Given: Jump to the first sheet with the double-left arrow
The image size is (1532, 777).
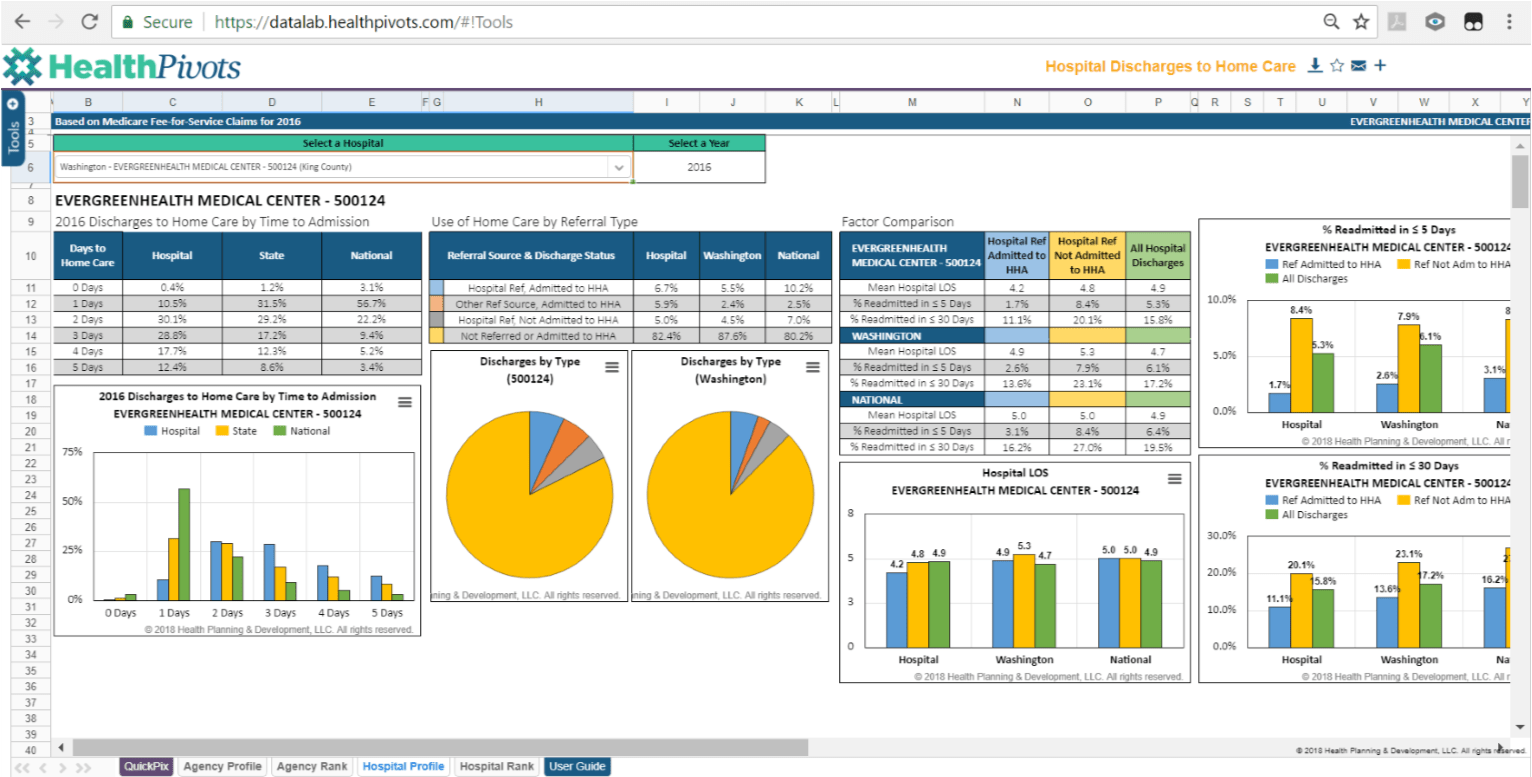Looking at the screenshot, I should pyautogui.click(x=21, y=767).
